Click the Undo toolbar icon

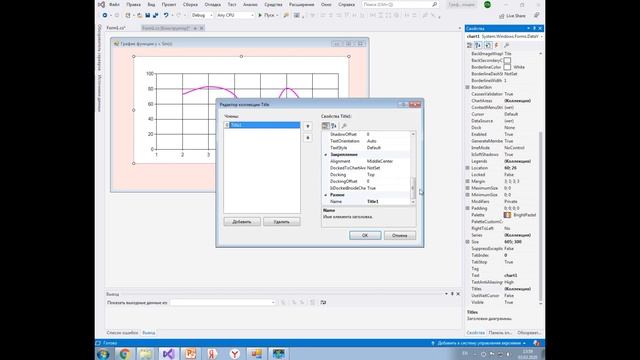click(x=166, y=15)
